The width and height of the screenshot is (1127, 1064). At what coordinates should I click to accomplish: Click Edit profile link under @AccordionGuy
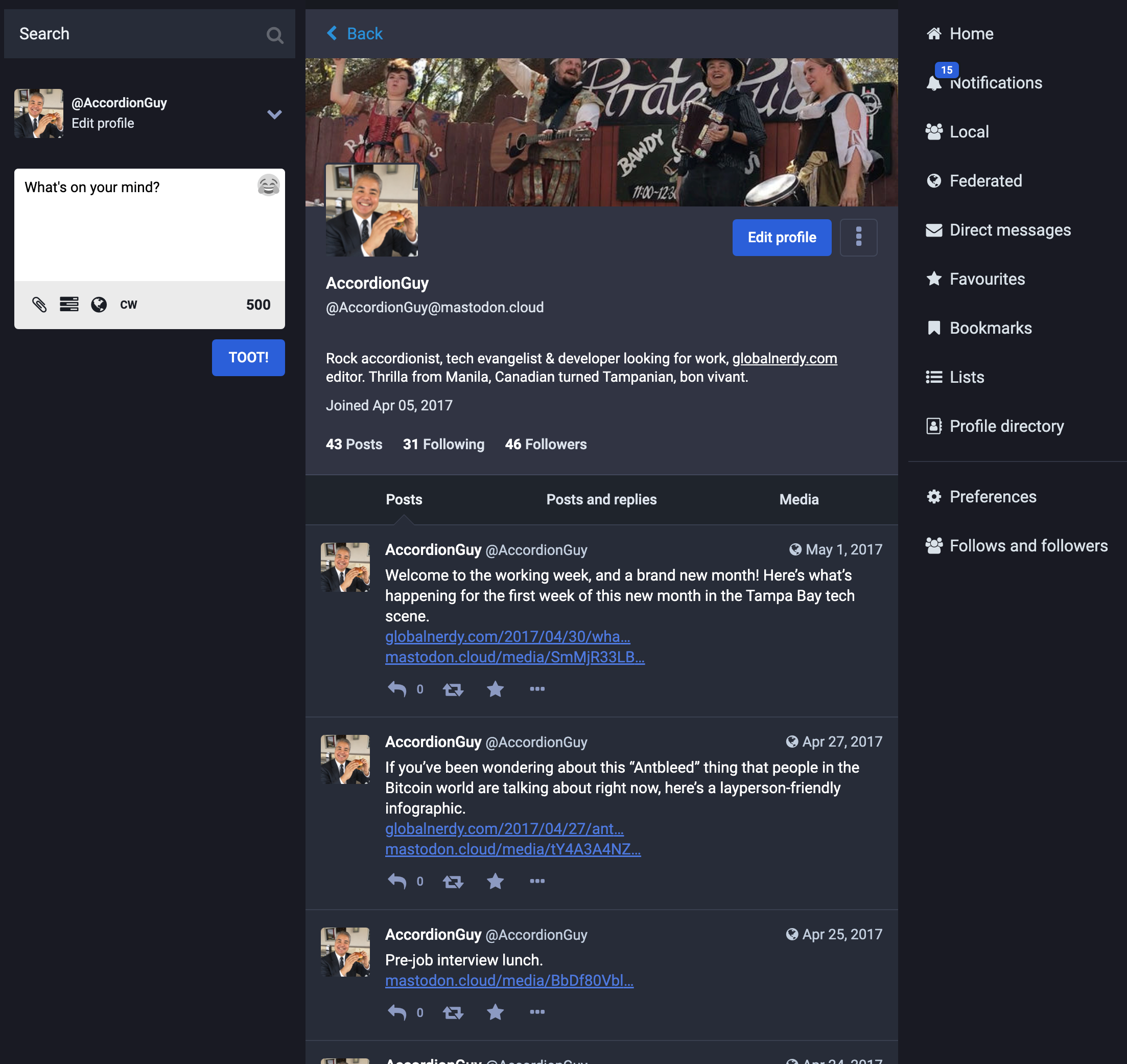(x=103, y=123)
